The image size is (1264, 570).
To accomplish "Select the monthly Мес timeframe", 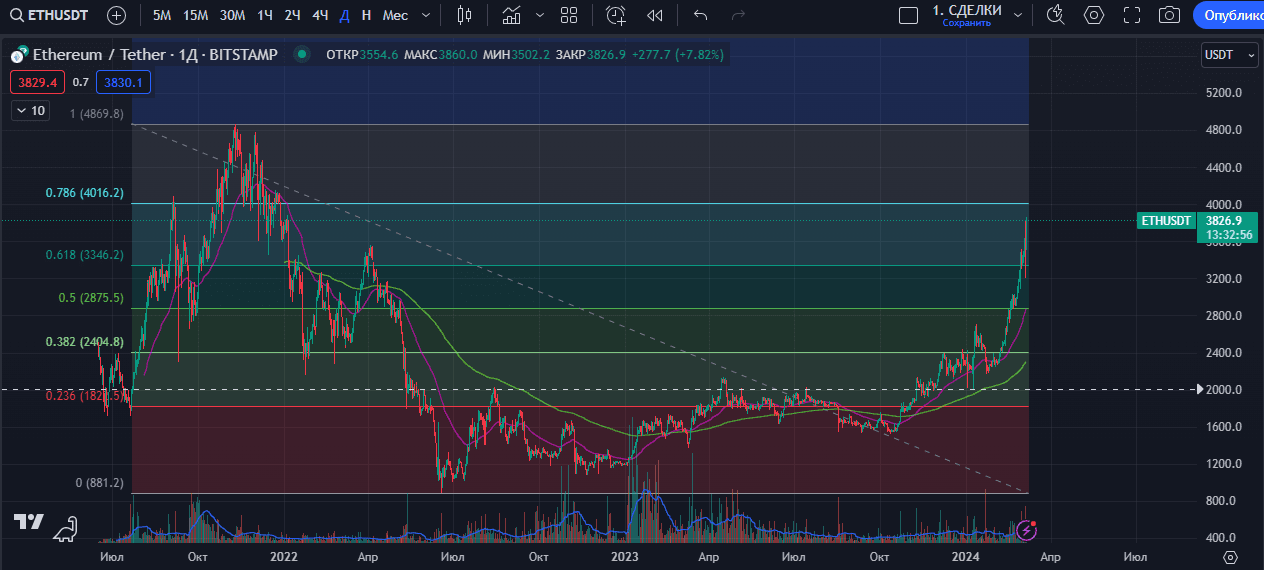I will pos(395,15).
